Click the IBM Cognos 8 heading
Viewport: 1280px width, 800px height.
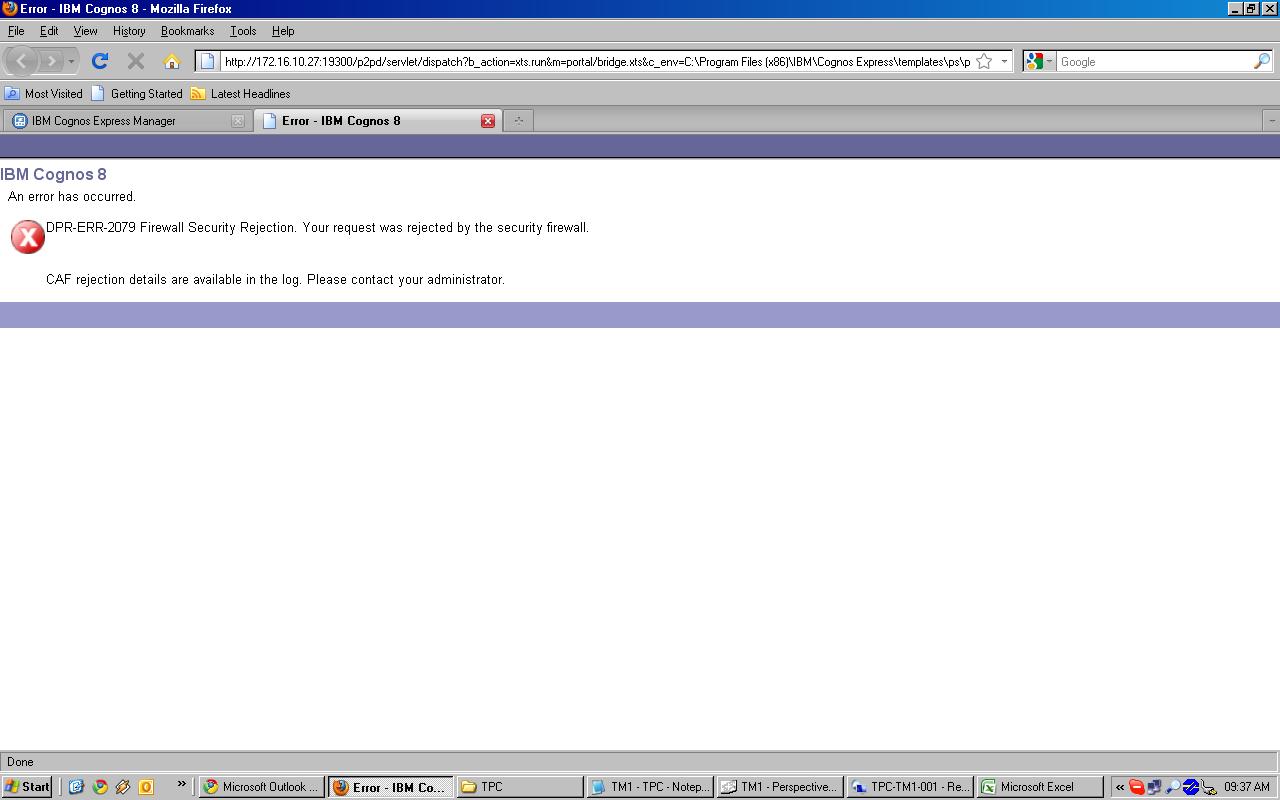[x=53, y=174]
